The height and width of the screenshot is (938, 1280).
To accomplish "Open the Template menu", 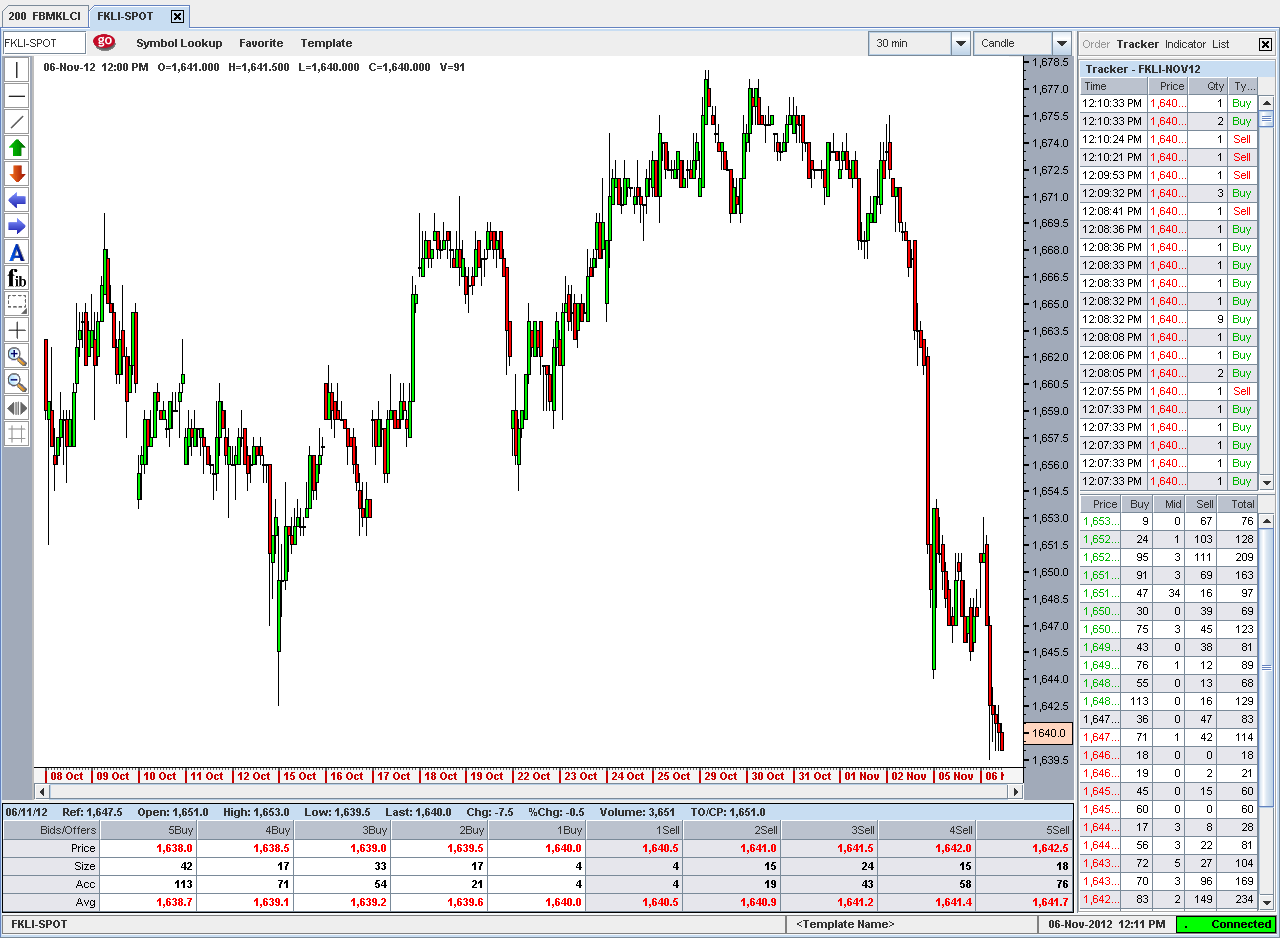I will point(326,43).
